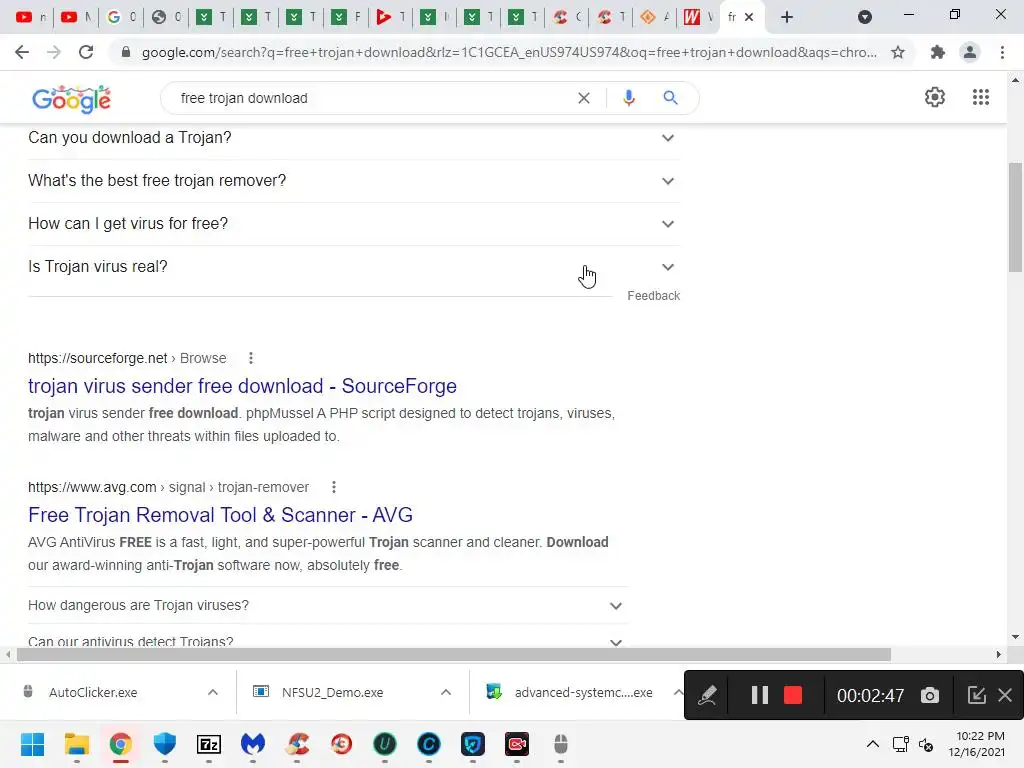Open a new browser tab

click(x=787, y=17)
